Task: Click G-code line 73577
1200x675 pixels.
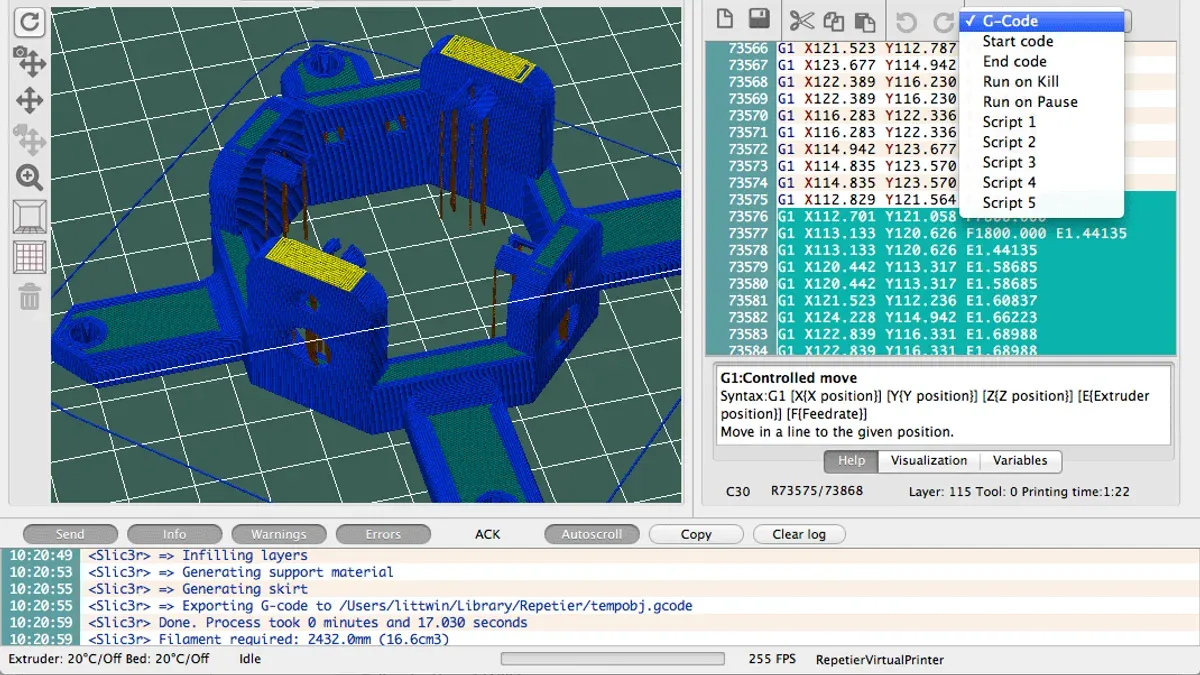Action: coord(940,233)
